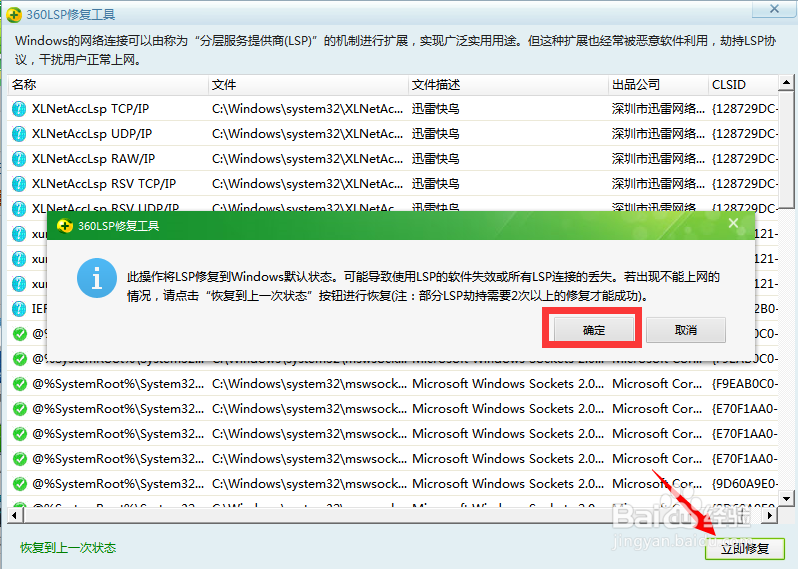Select the XLNetAccLsp RAW/IP row name

(x=93, y=159)
